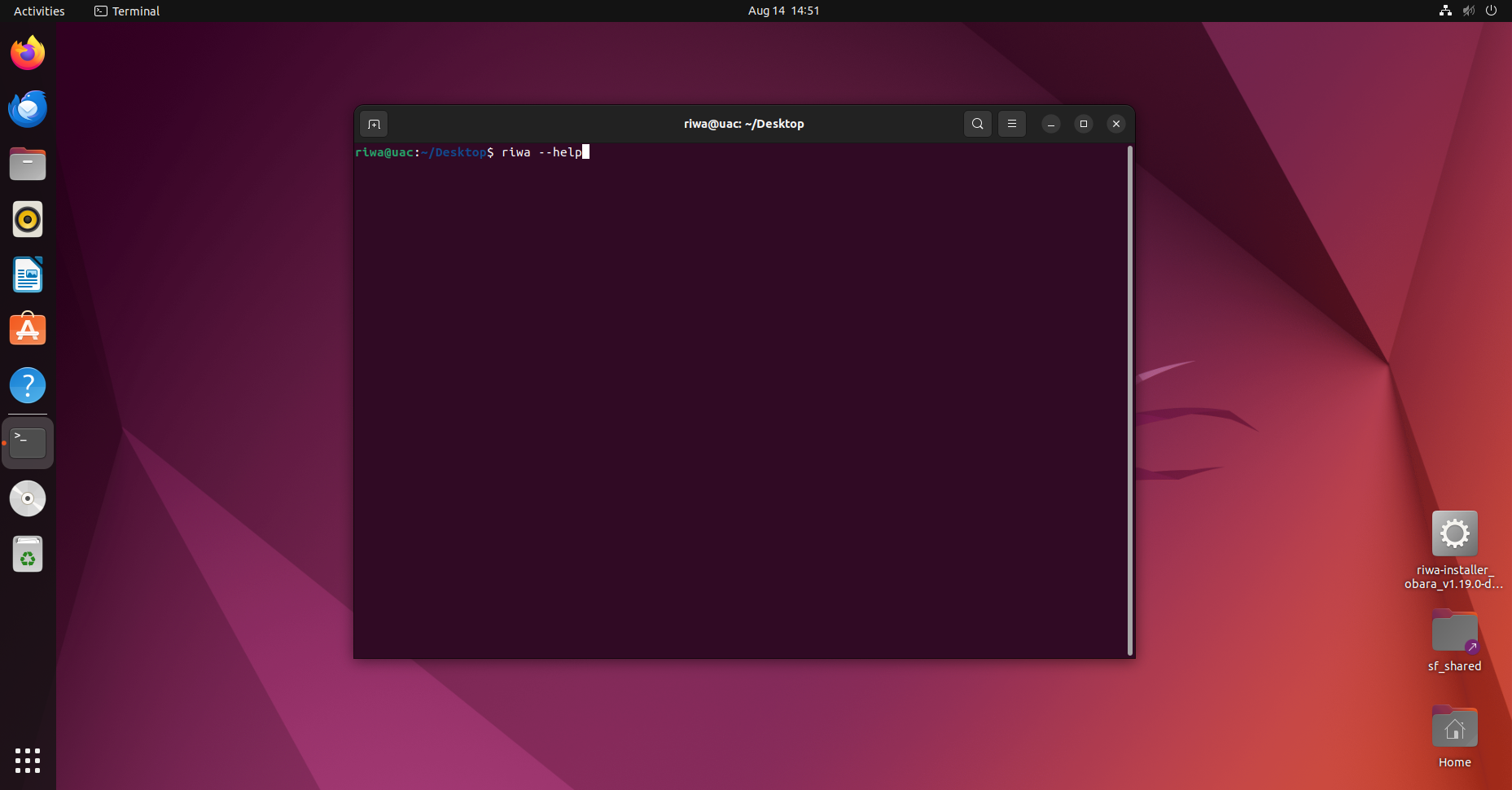1512x790 pixels.
Task: Open the Trash from the dock
Action: point(28,554)
